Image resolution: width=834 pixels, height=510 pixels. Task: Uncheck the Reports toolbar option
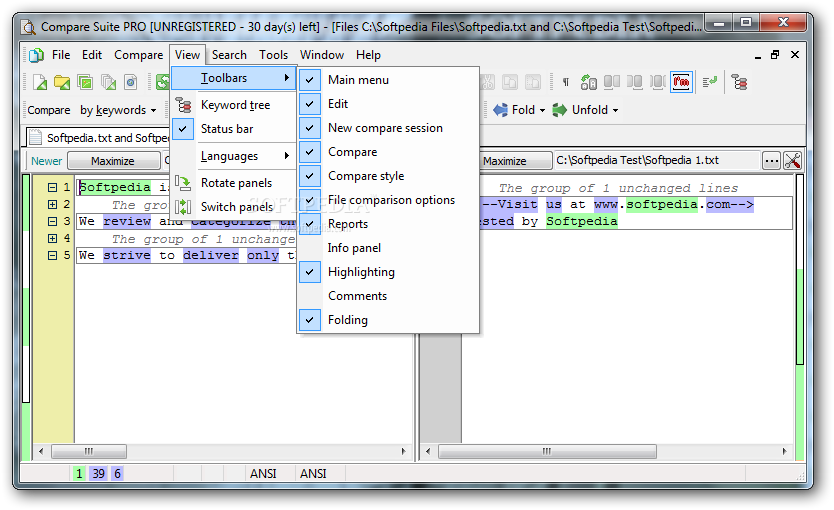tap(310, 224)
